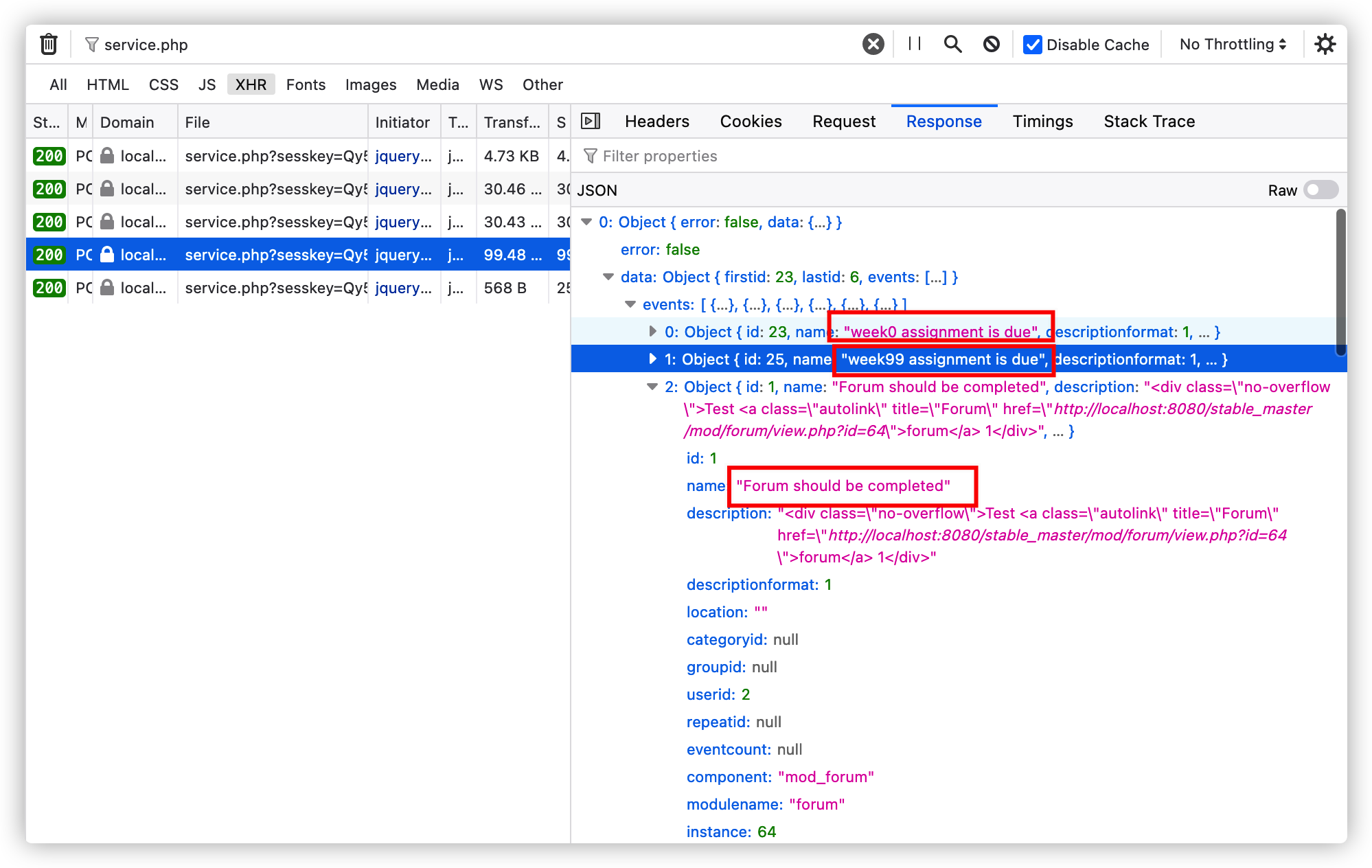Switch to the Headers tab

coord(656,122)
